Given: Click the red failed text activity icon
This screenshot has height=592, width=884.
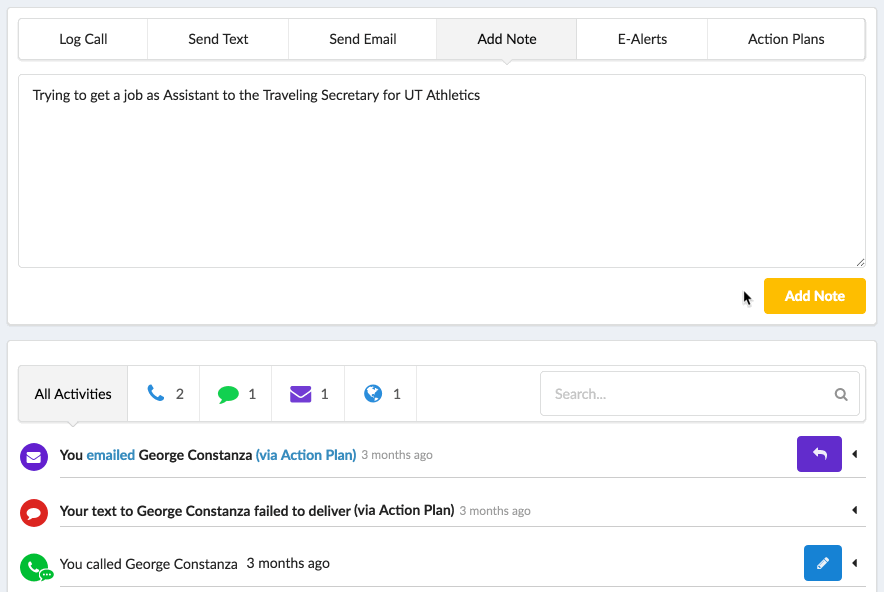Looking at the screenshot, I should tap(34, 512).
